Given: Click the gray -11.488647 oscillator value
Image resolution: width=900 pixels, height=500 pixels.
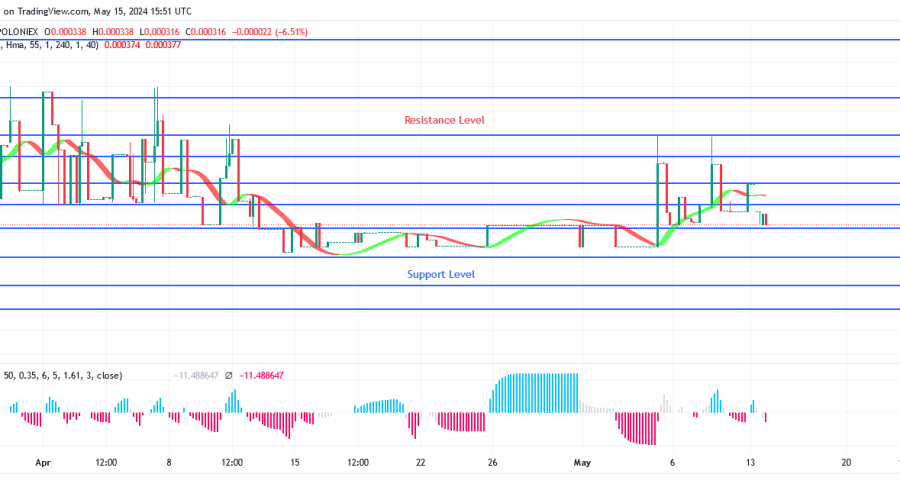Looking at the screenshot, I should click(x=198, y=375).
